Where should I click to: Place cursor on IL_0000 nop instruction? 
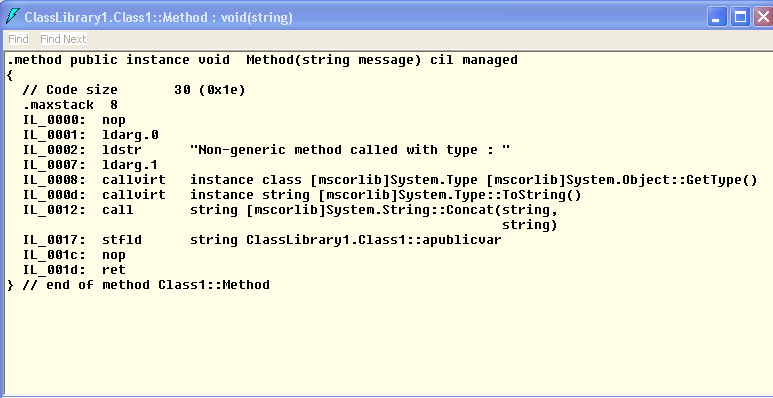(x=74, y=120)
